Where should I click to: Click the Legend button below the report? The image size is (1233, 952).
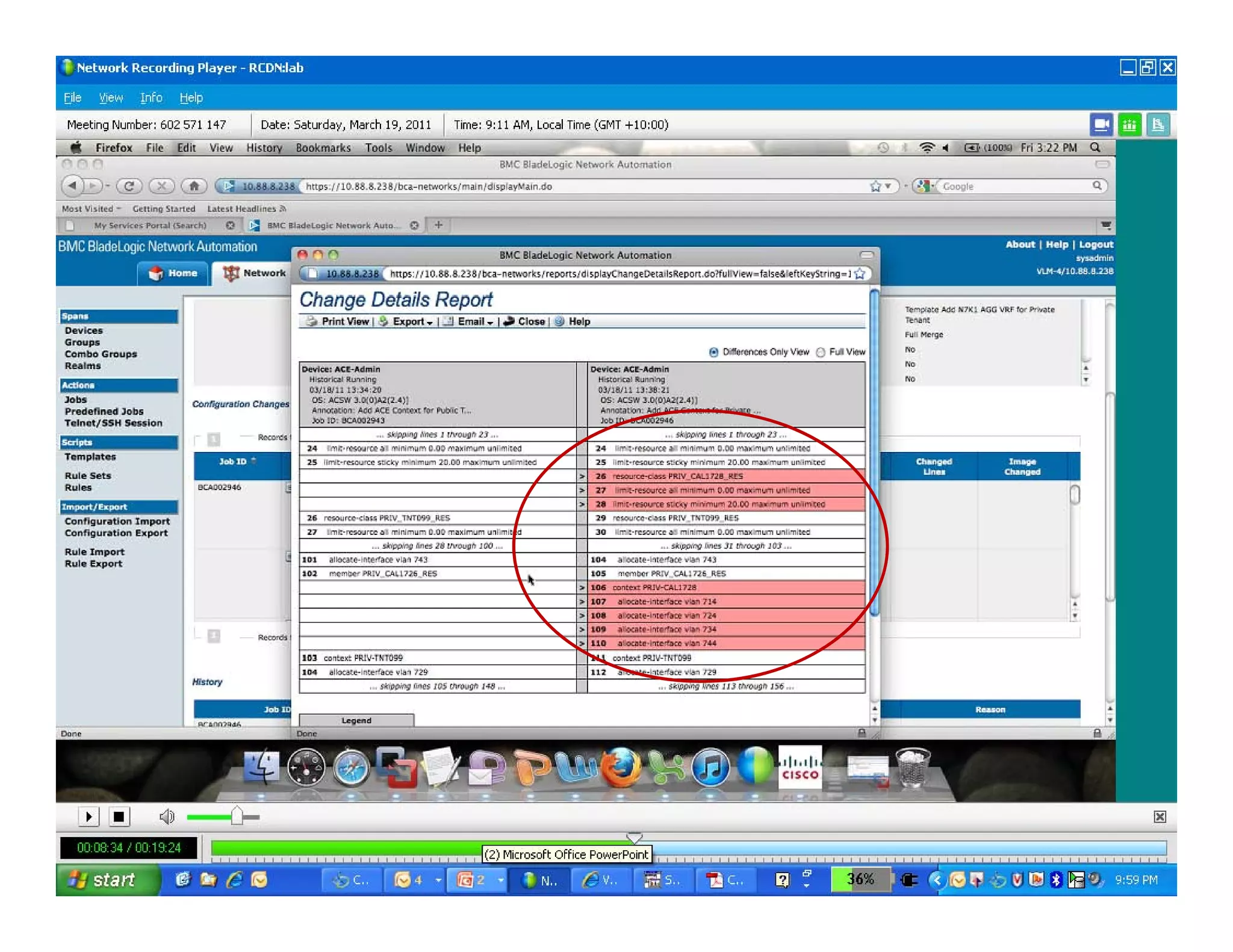click(356, 720)
